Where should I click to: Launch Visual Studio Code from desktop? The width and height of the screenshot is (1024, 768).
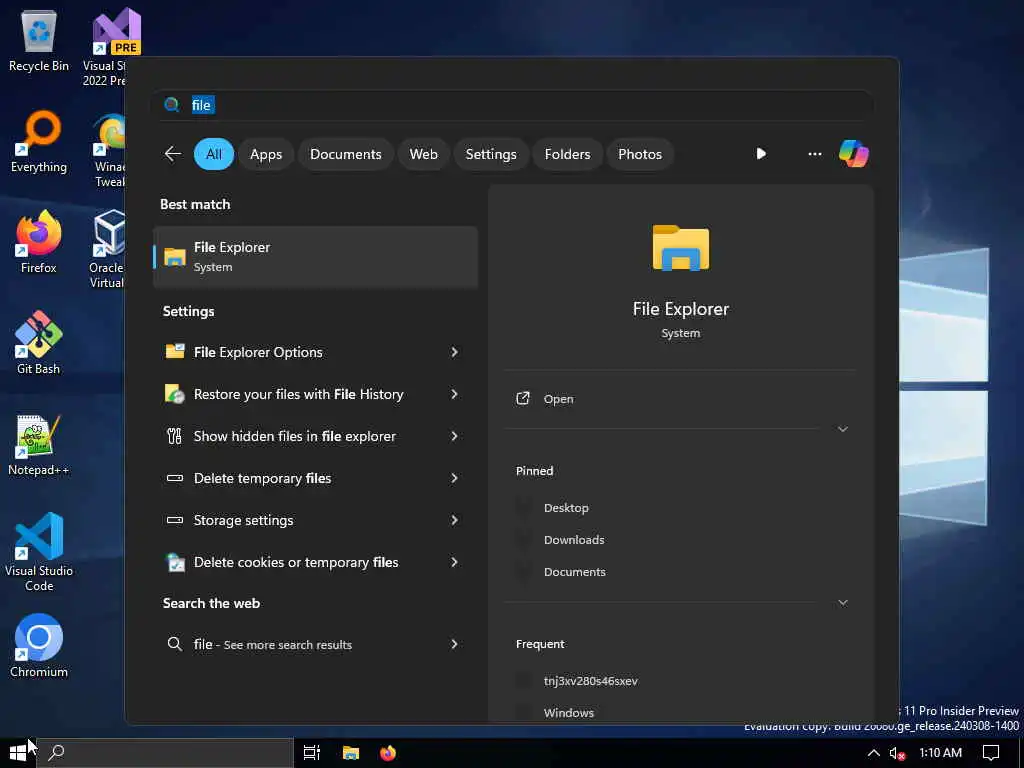point(39,552)
